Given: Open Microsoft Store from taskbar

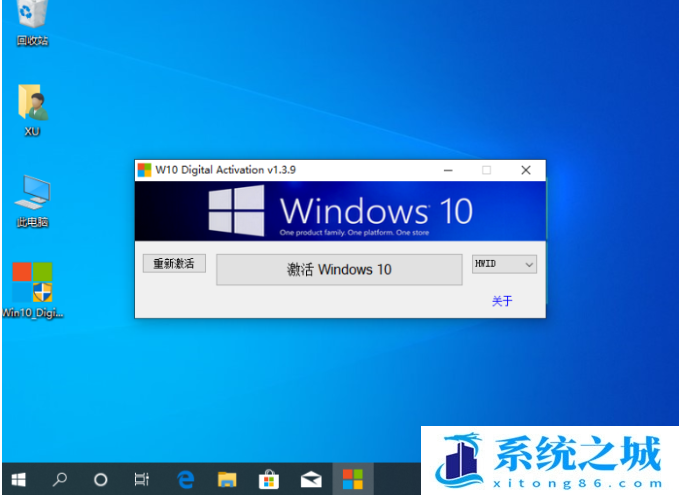Looking at the screenshot, I should point(269,479).
